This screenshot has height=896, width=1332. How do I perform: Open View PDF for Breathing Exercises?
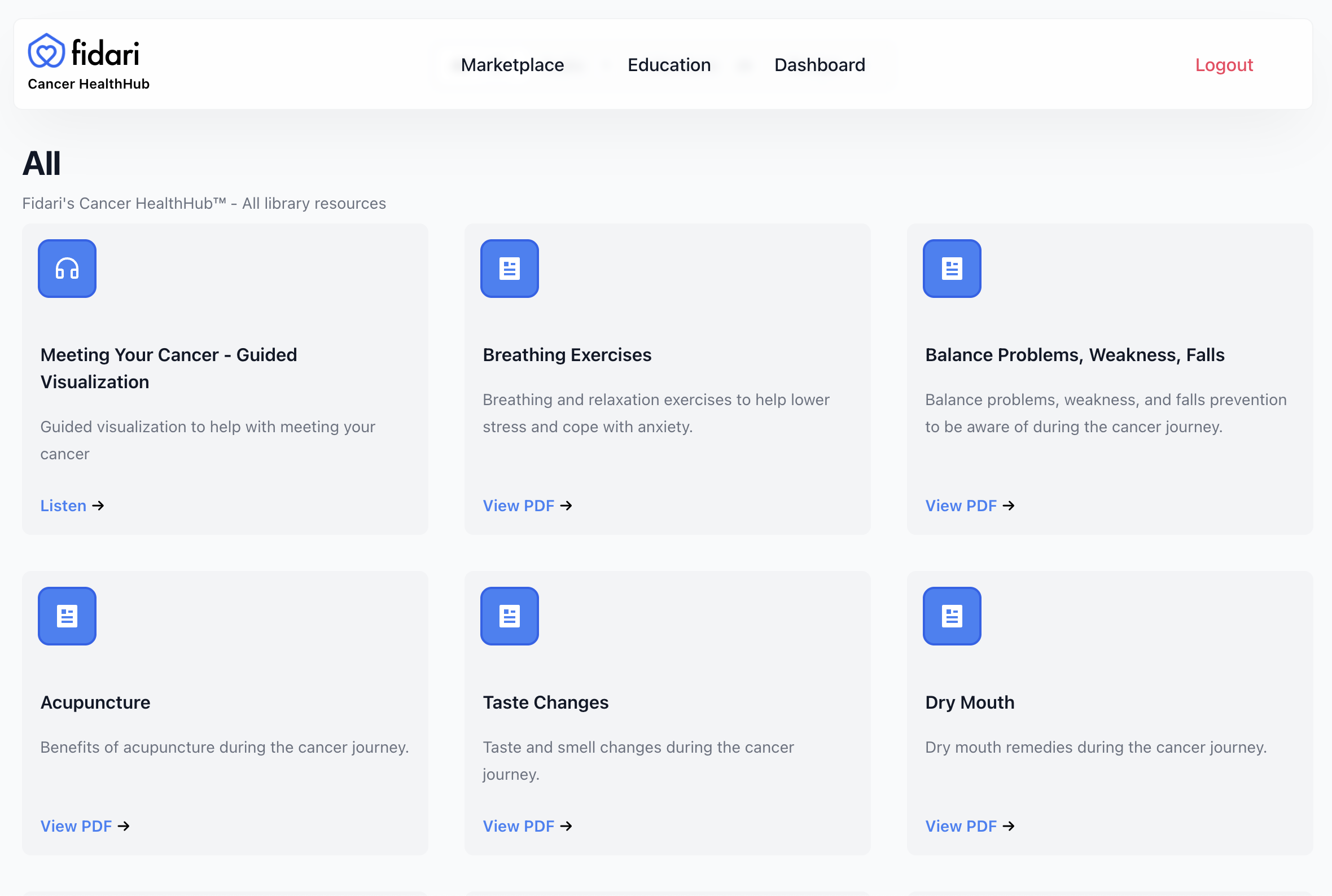coord(527,506)
